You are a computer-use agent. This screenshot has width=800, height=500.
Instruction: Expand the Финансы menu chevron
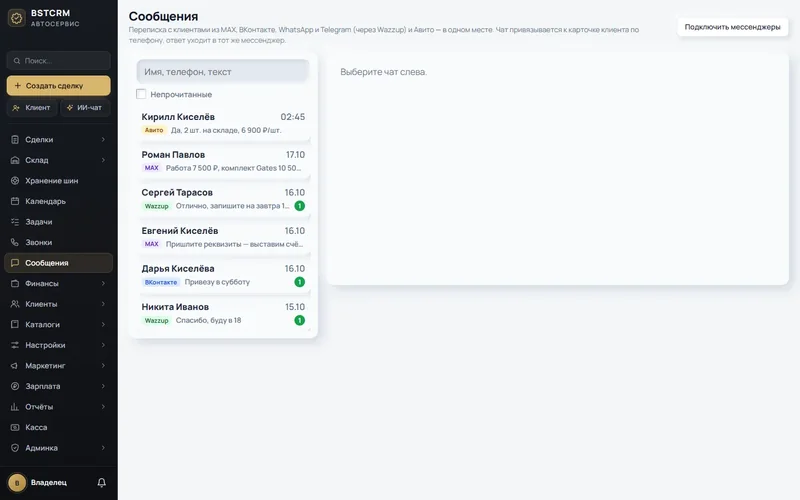(x=103, y=283)
